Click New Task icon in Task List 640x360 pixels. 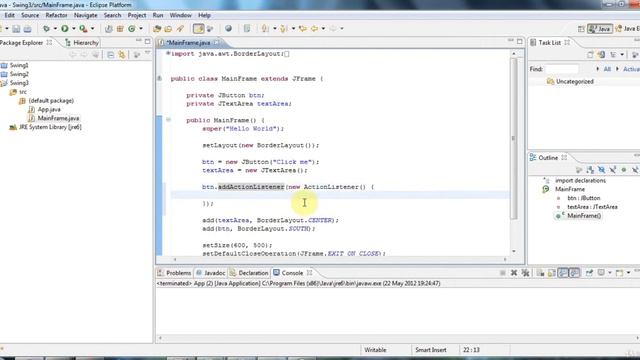coord(590,55)
